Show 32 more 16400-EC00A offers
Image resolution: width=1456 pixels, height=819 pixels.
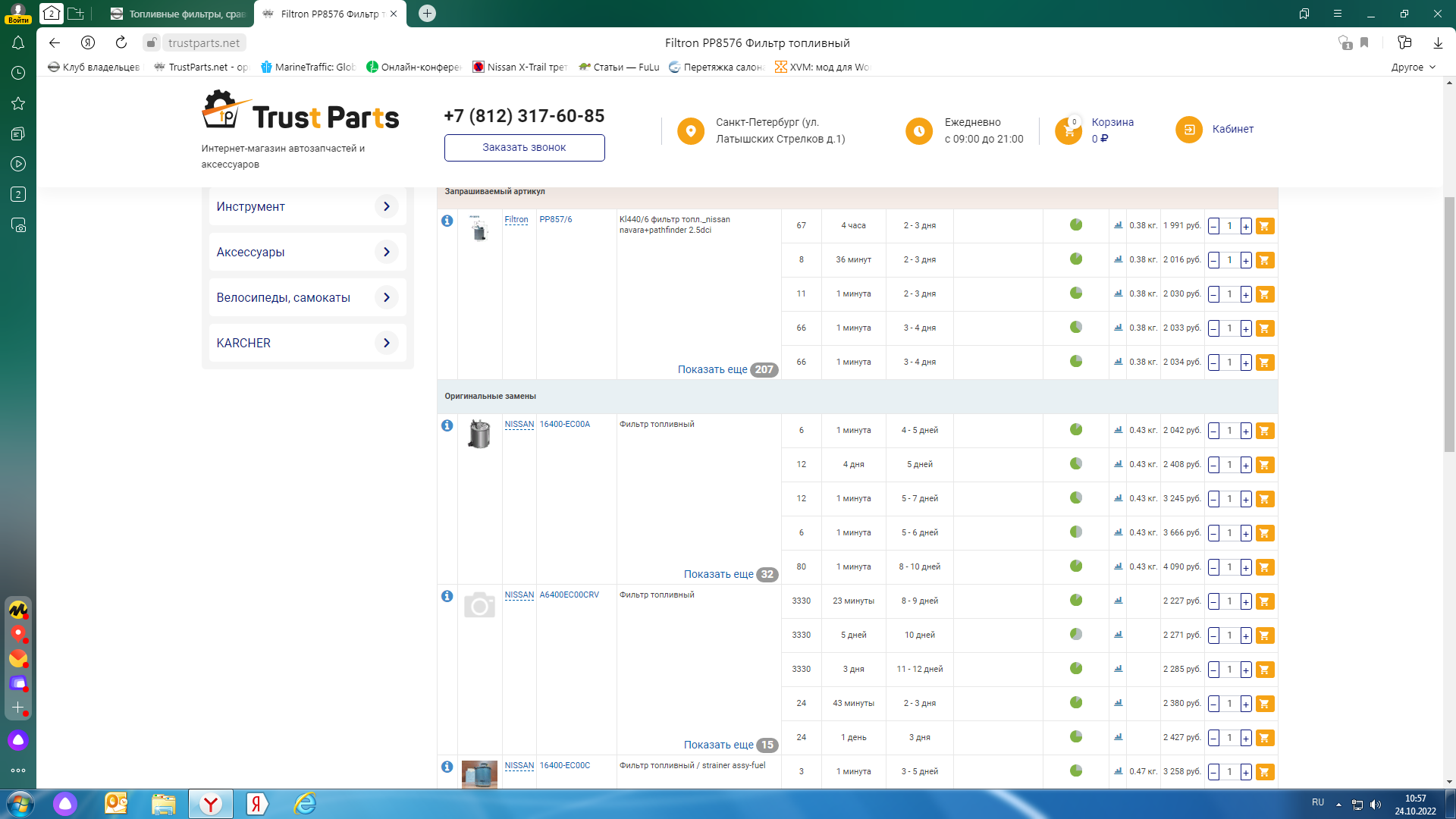[x=730, y=575]
